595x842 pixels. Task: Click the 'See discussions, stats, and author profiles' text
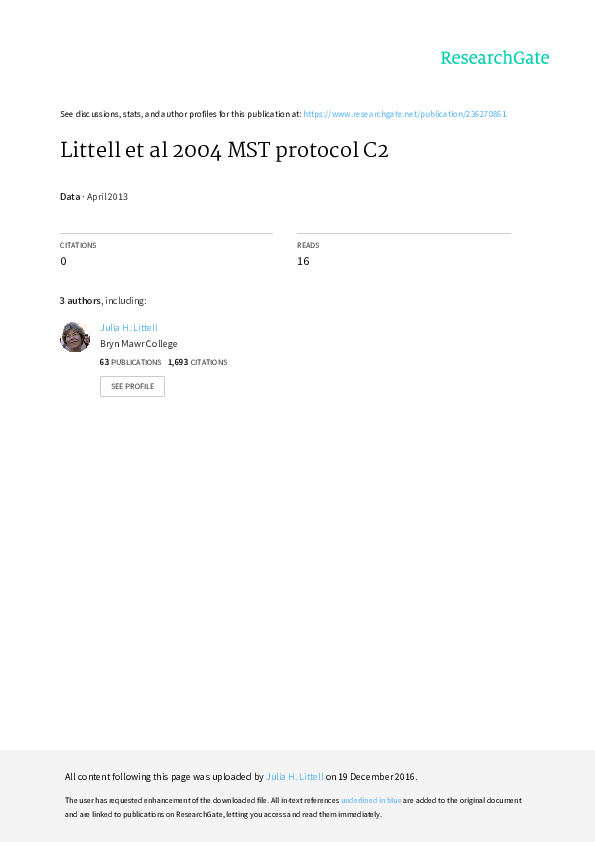(180, 114)
